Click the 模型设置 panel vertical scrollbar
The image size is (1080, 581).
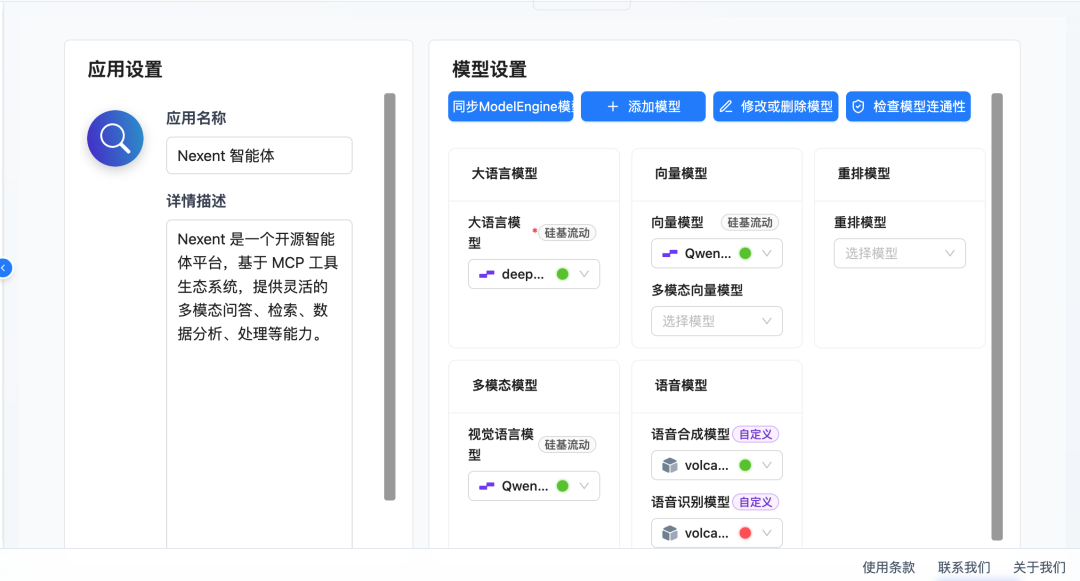click(997, 317)
